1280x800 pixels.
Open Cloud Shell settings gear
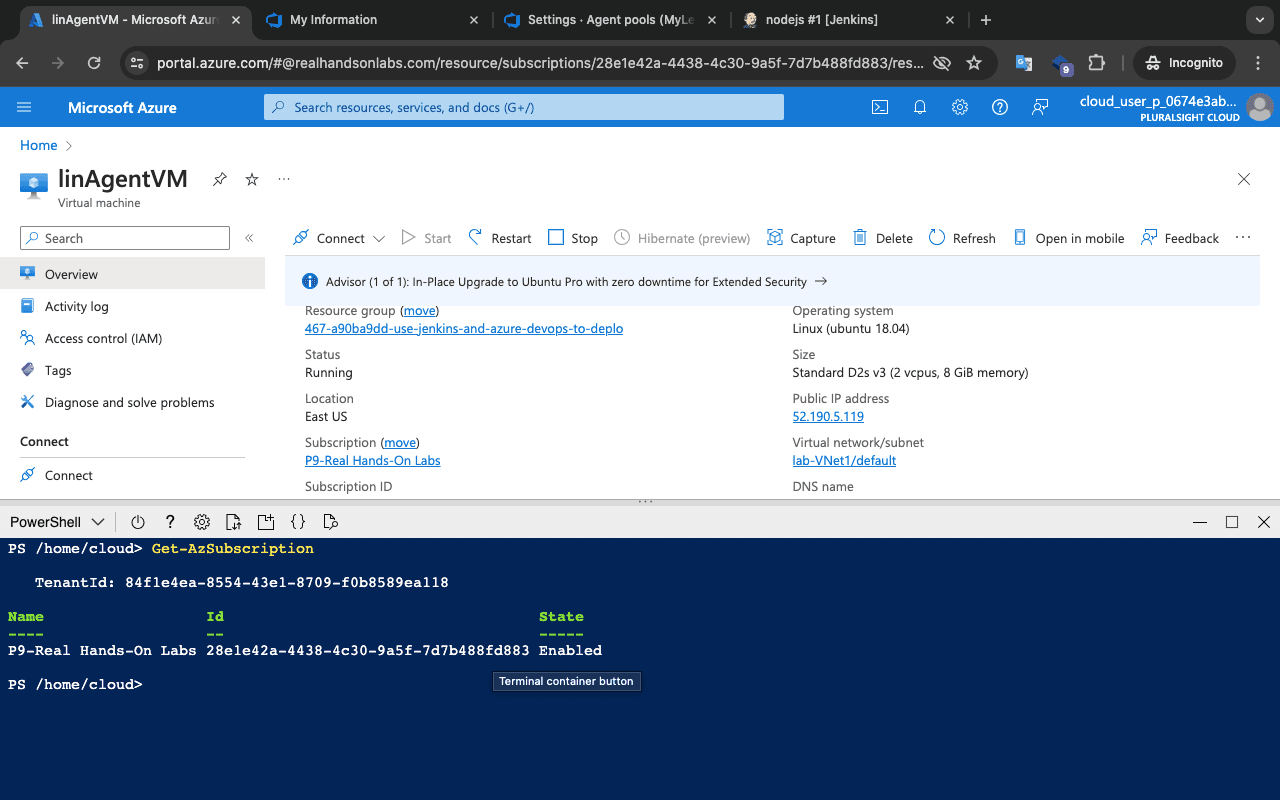(x=202, y=522)
